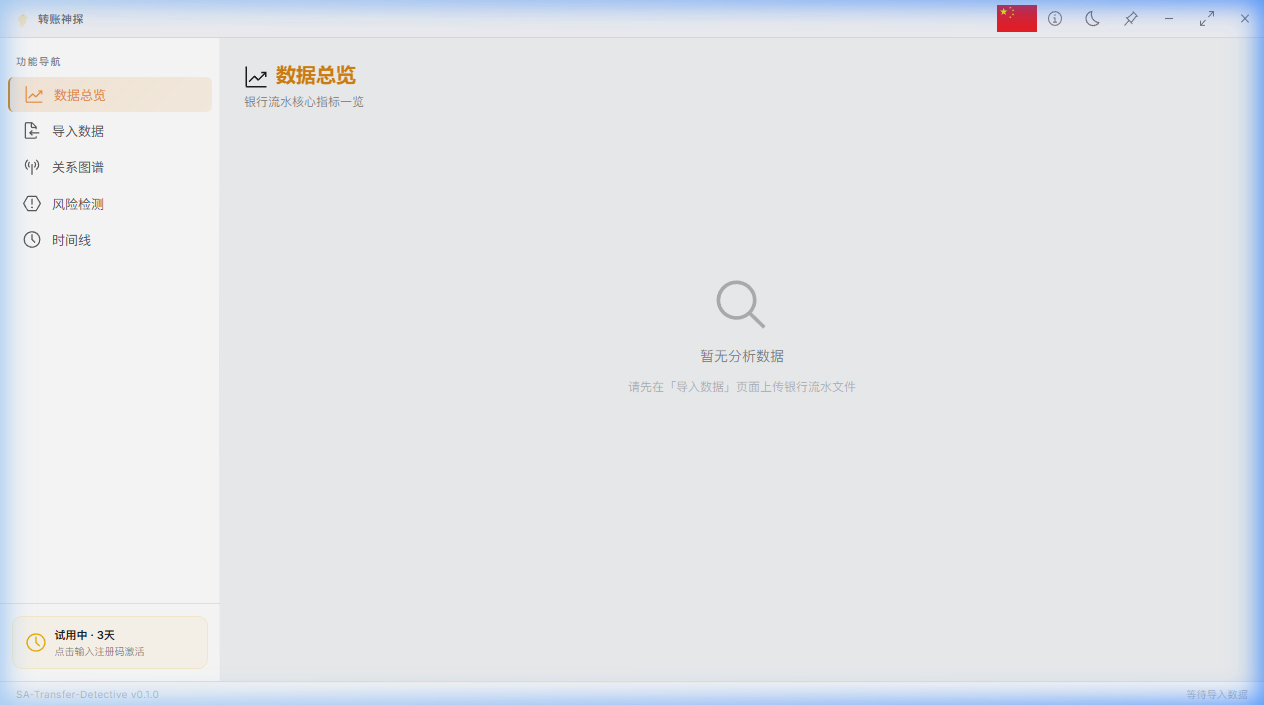Click the China flag language icon
Image resolution: width=1264 pixels, height=705 pixels.
click(x=1017, y=18)
